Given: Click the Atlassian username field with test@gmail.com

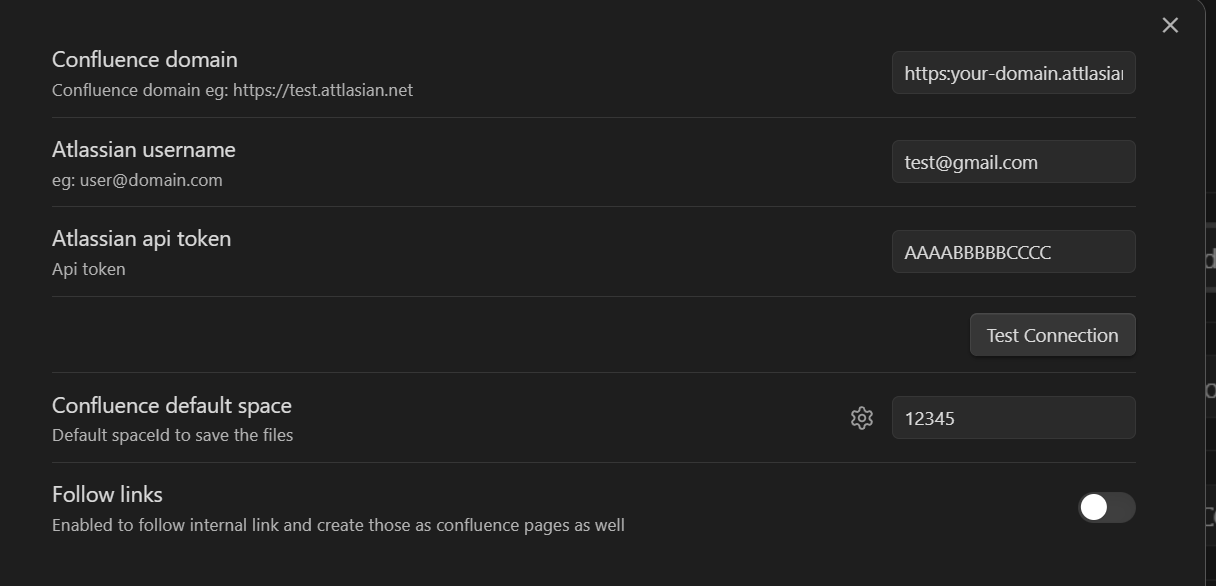Looking at the screenshot, I should coord(1013,162).
